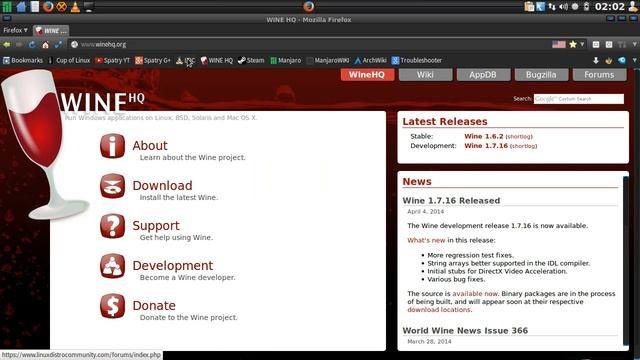640x360 pixels.
Task: Expand the navigation toolbar overflow arrow
Action: pos(635,44)
